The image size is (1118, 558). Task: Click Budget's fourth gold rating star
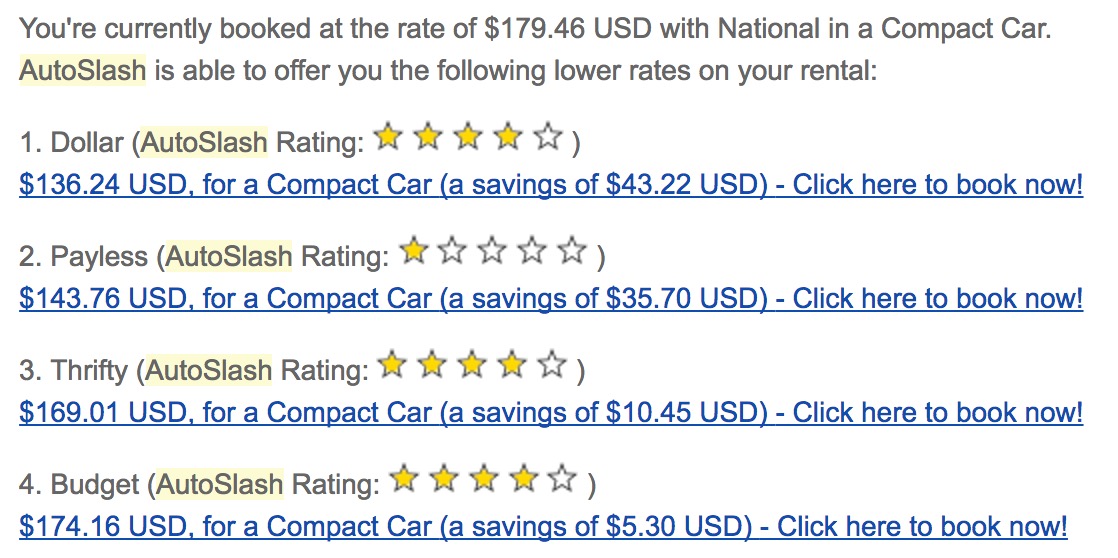[524, 480]
